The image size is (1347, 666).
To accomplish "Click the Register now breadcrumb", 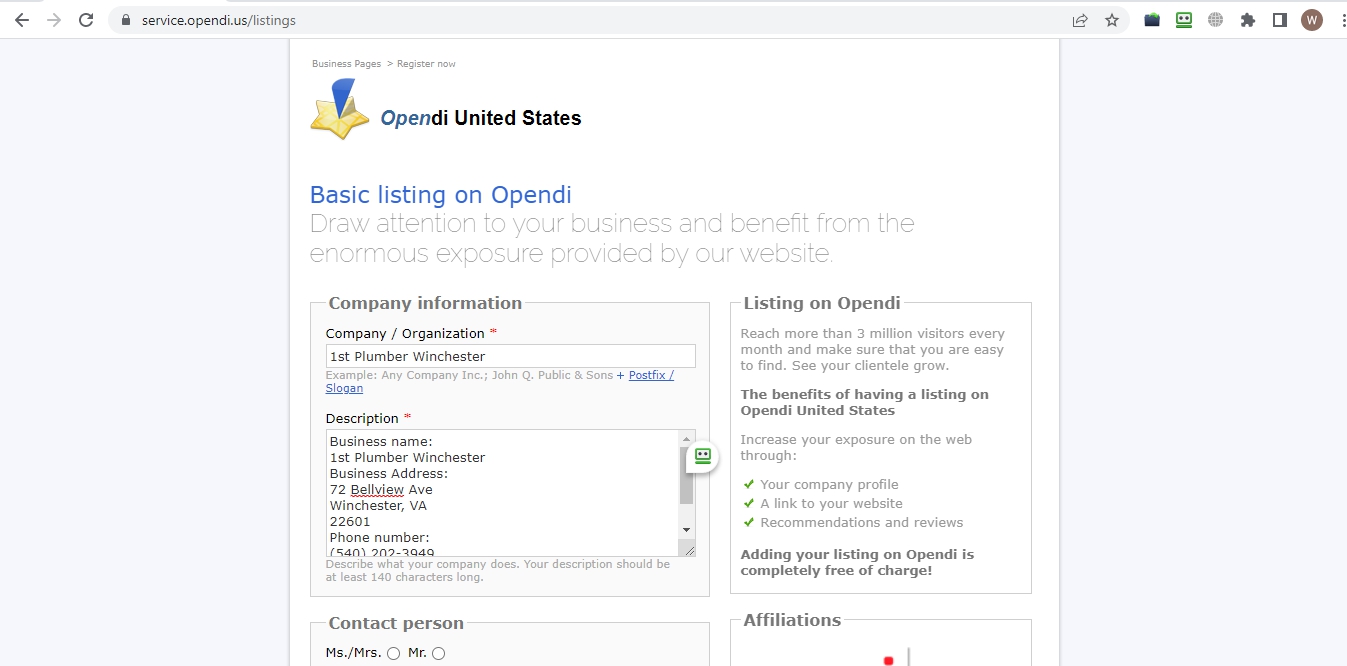I will click(426, 64).
